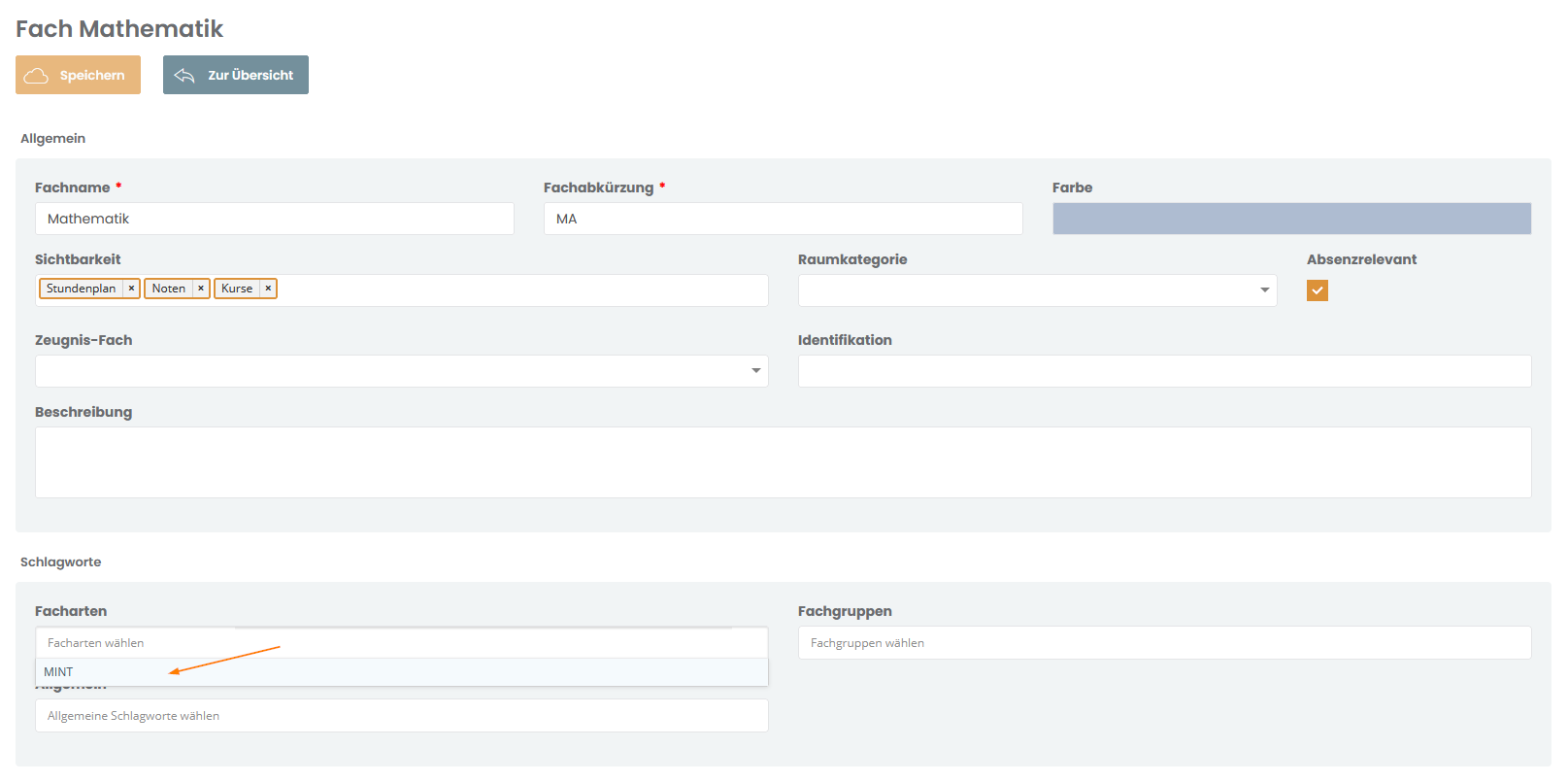Remove the Stundenplan tag with its x
This screenshot has height=783, width=1568.
click(x=131, y=289)
